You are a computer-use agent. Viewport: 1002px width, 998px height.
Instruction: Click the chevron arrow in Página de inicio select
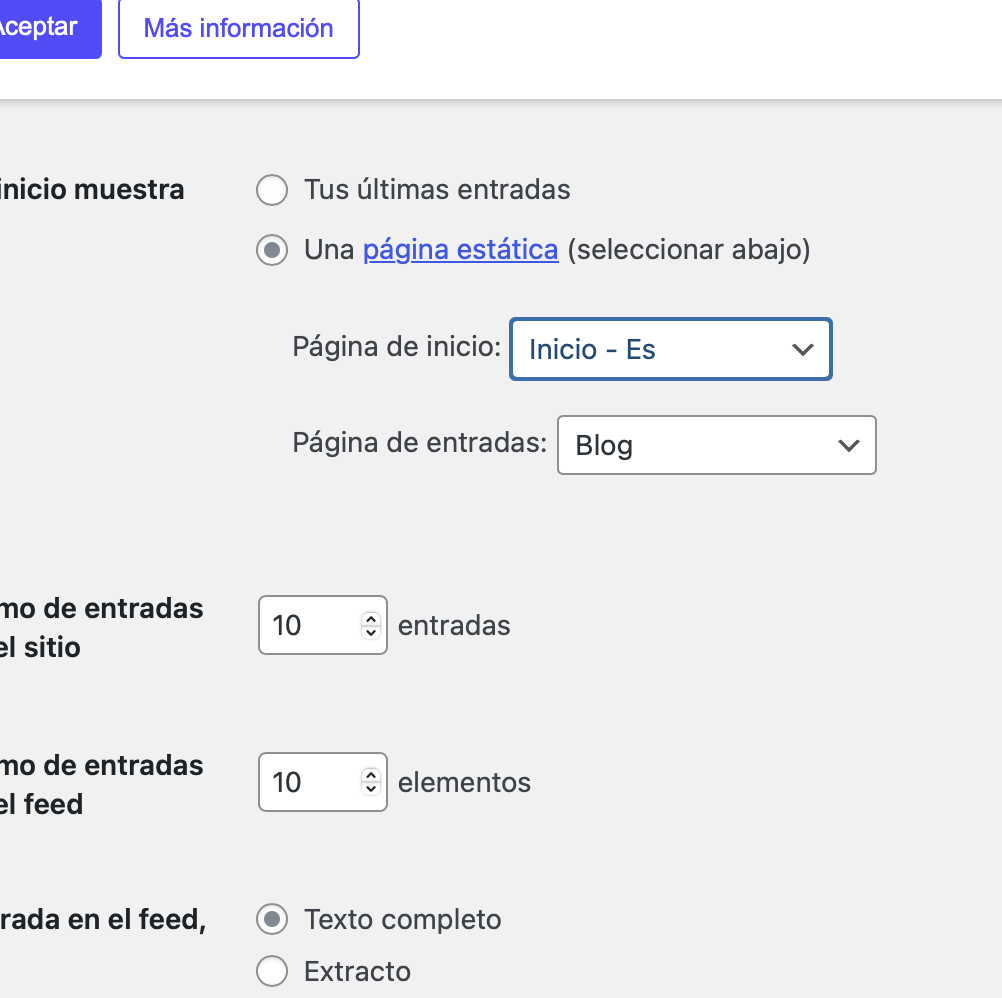point(802,349)
